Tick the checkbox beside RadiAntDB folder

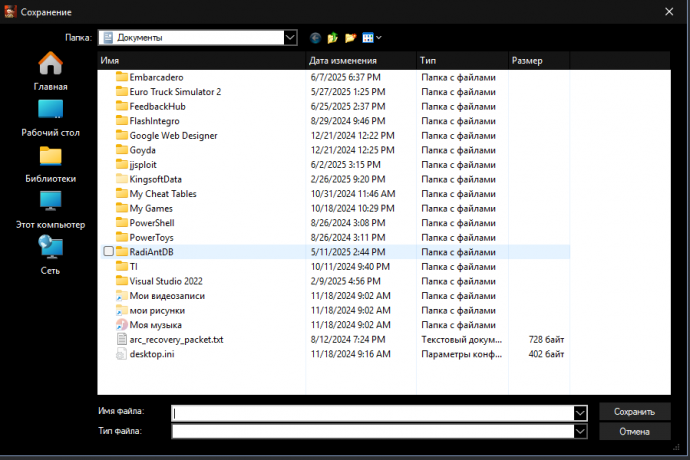tap(108, 252)
